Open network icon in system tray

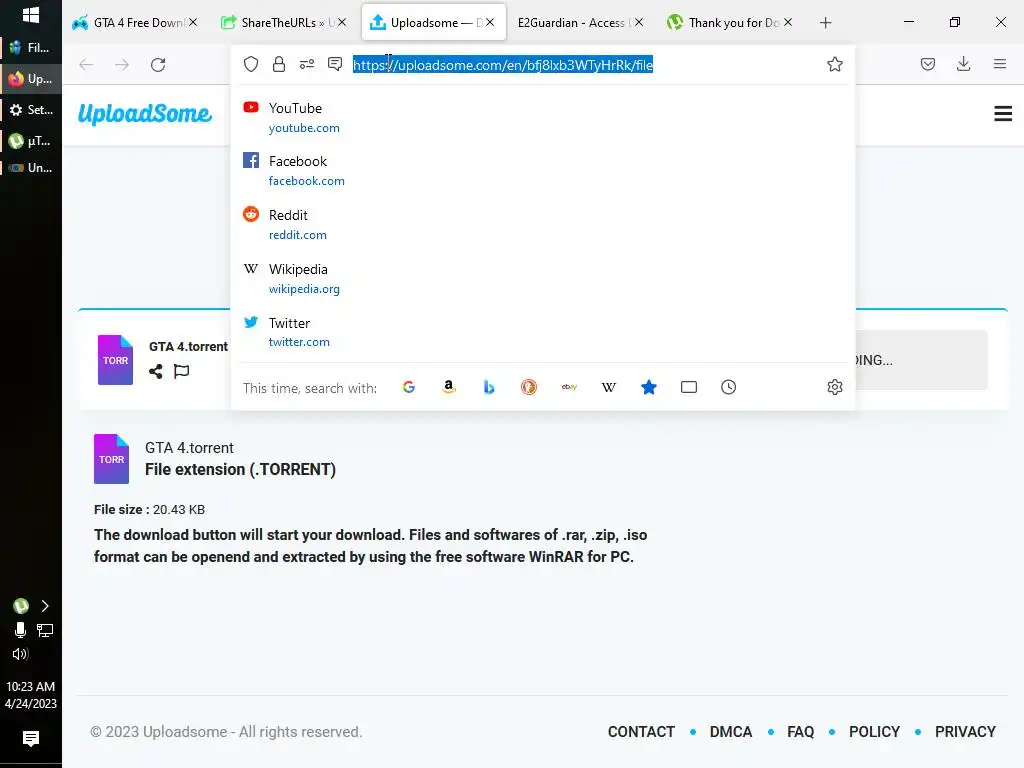coord(45,630)
